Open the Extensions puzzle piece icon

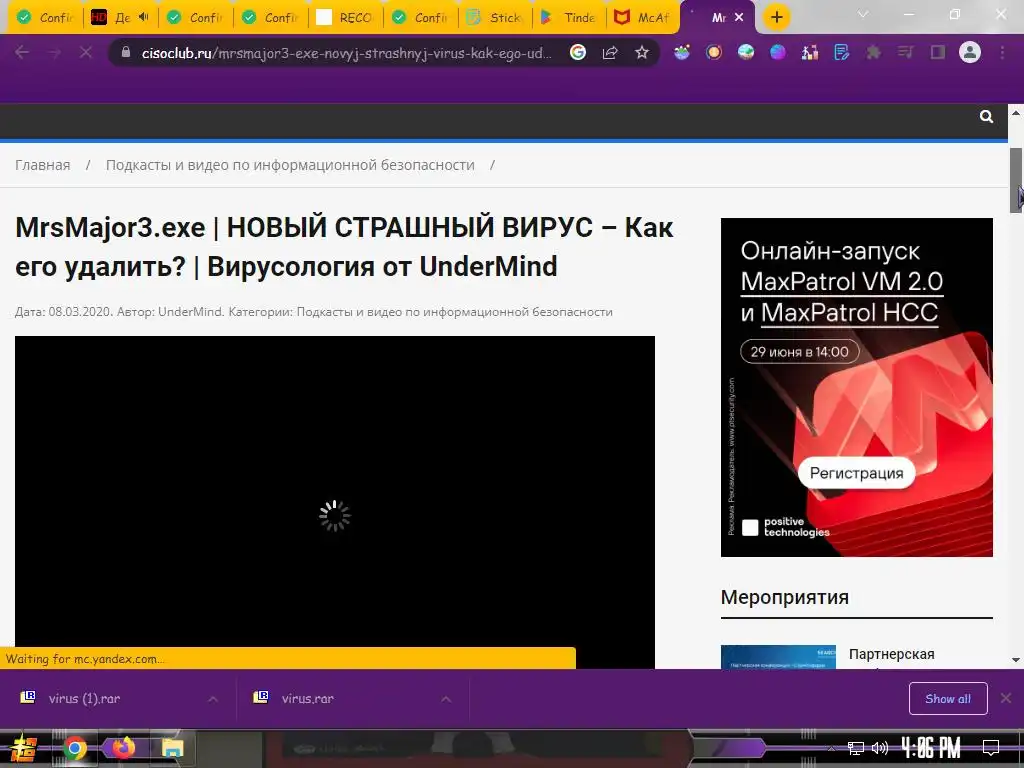pyautogui.click(x=873, y=52)
